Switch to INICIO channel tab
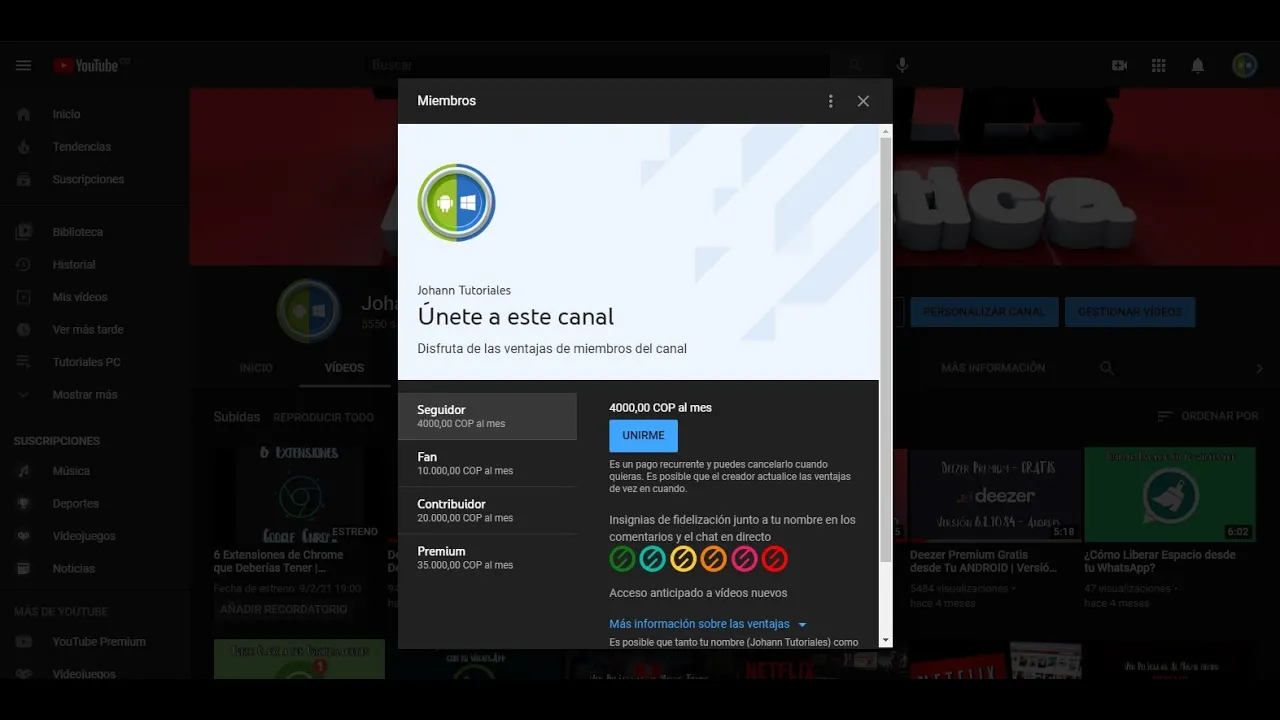This screenshot has height=720, width=1280. point(256,368)
